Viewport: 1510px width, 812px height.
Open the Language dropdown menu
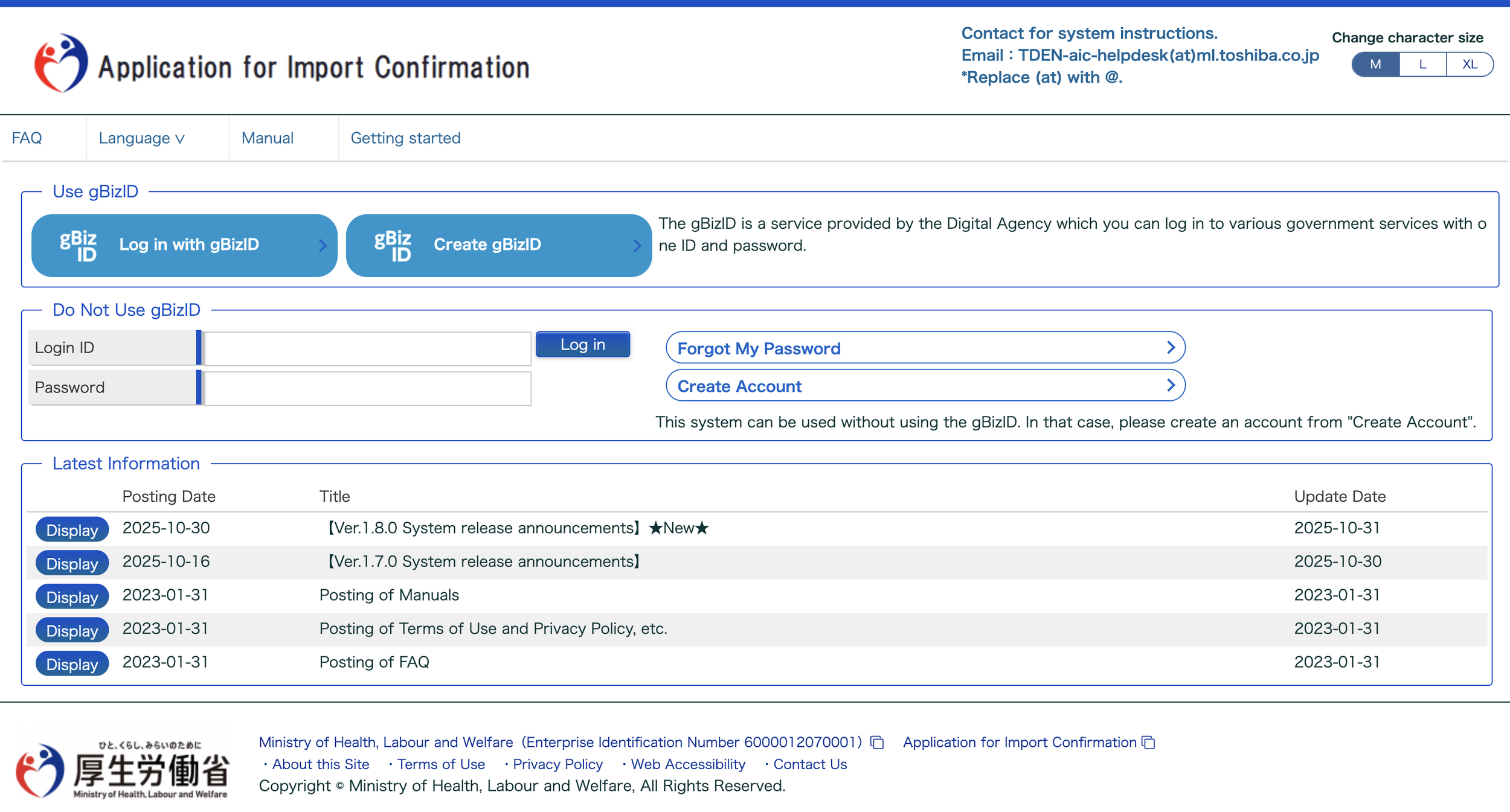click(x=142, y=138)
